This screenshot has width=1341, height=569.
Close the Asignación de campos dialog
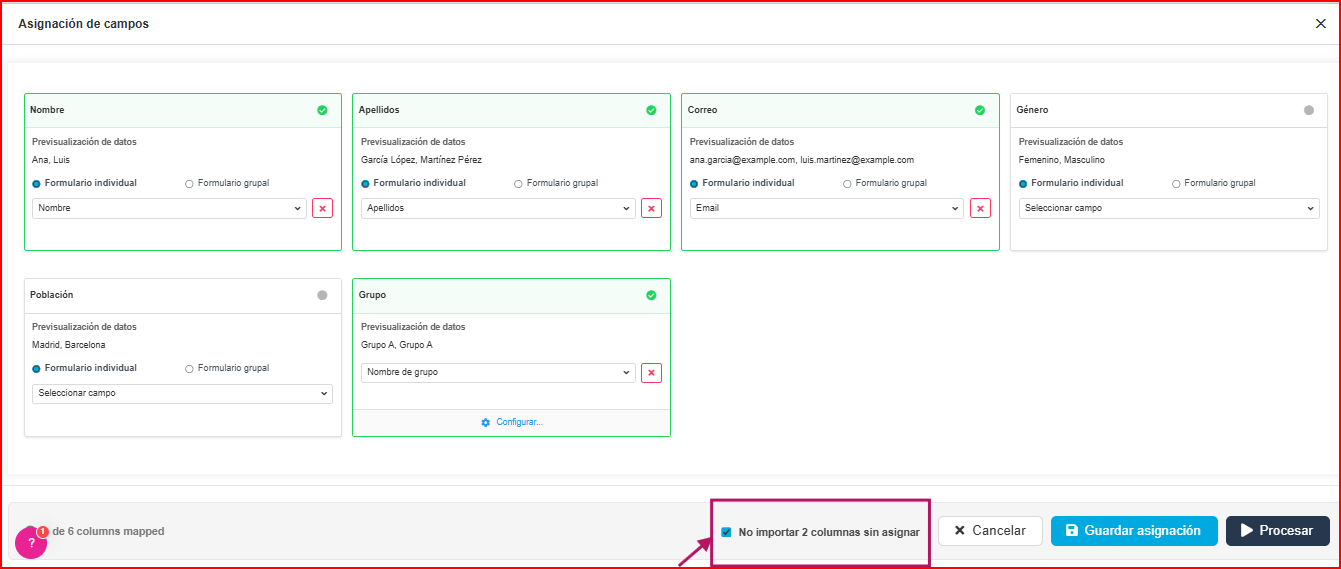point(1320,24)
